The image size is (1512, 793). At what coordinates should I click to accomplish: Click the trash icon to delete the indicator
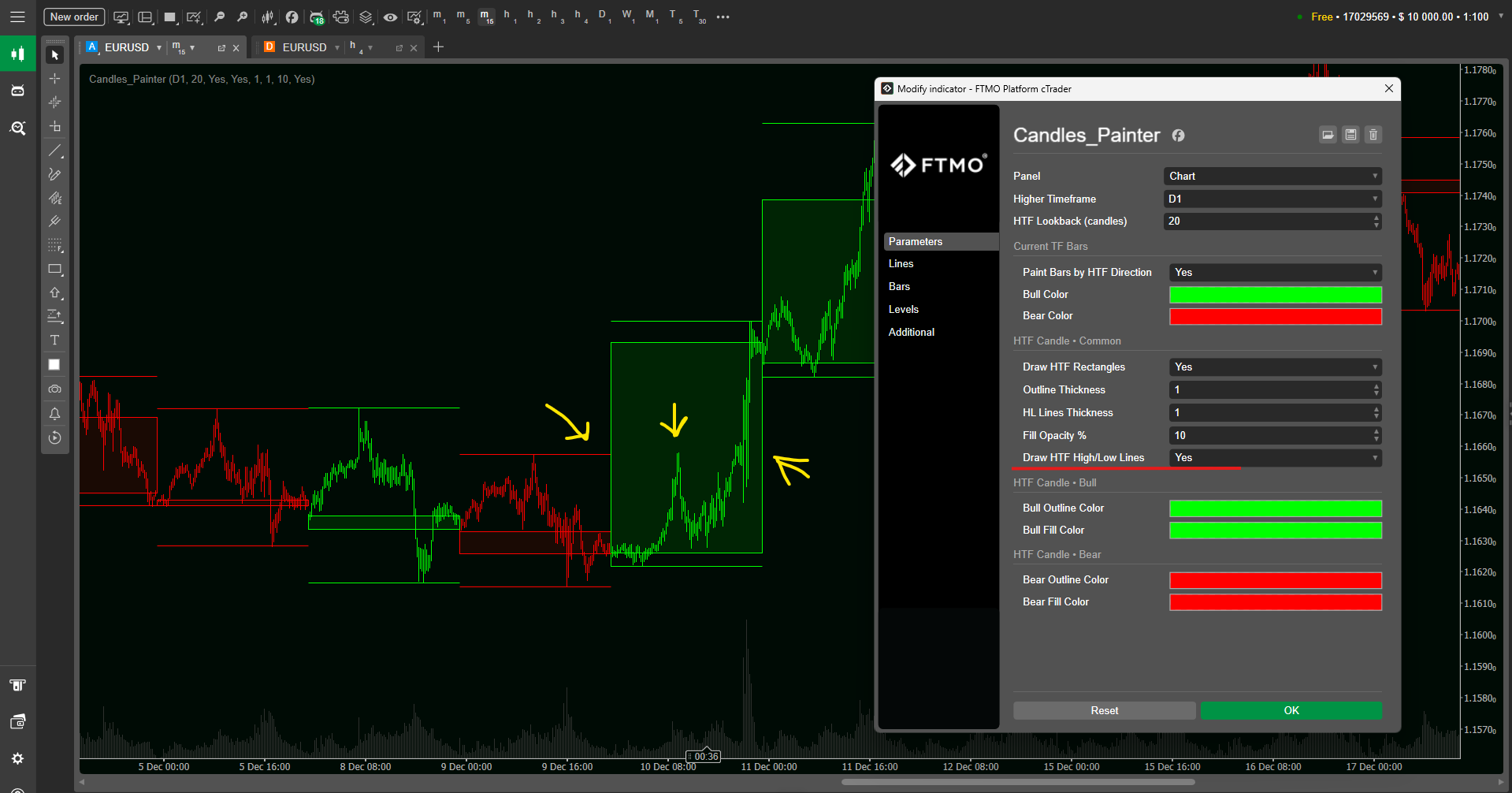click(x=1373, y=135)
